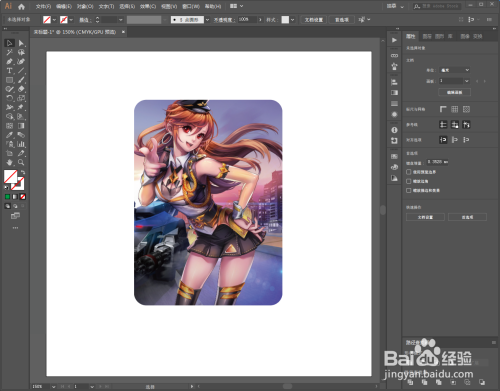Open the 对象(O) menu
Viewport: 500px width, 391px height.
(85, 6)
